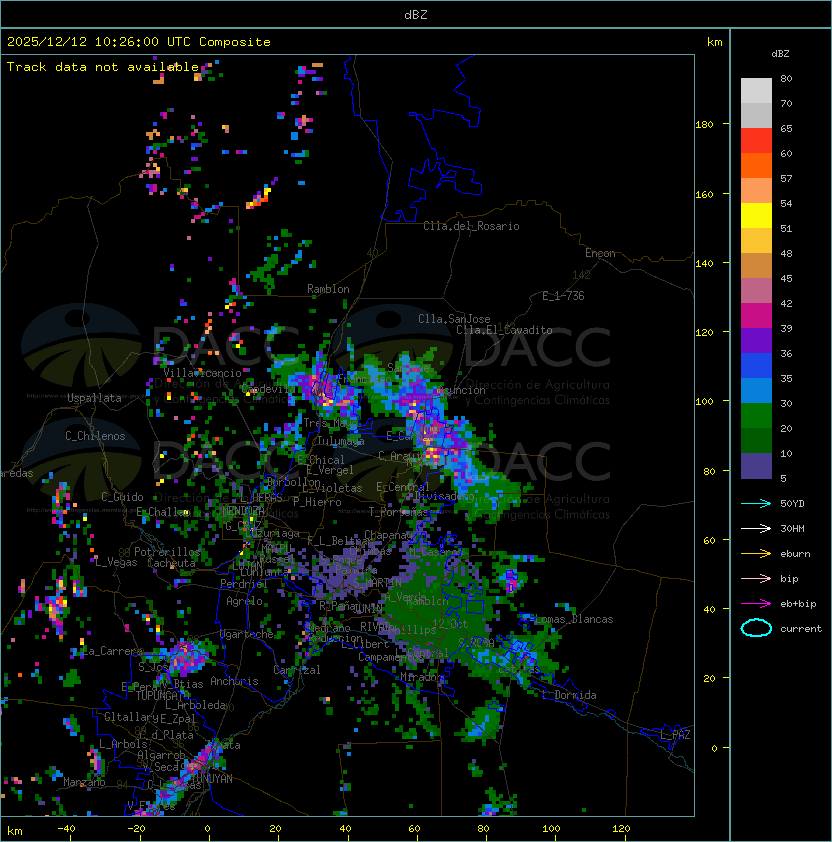Click the 'Lomas_Blancas' map label

click(573, 619)
